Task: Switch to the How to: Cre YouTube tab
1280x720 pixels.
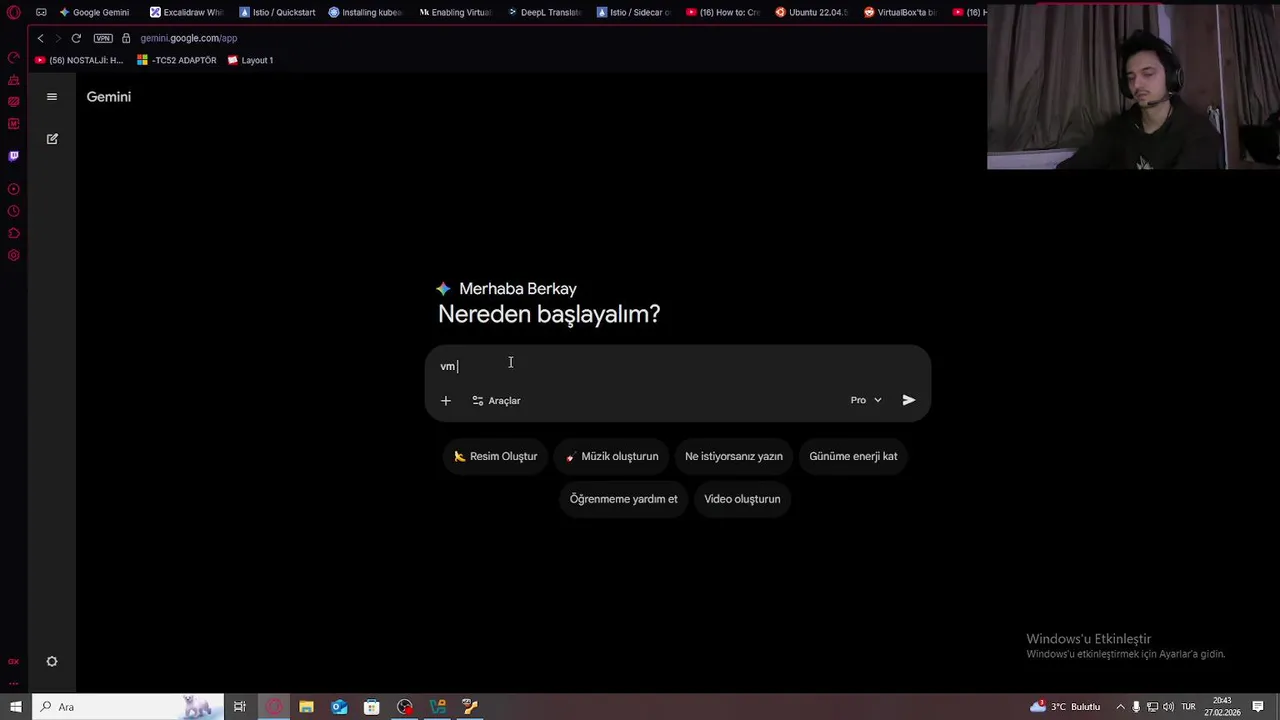Action: [x=724, y=13]
